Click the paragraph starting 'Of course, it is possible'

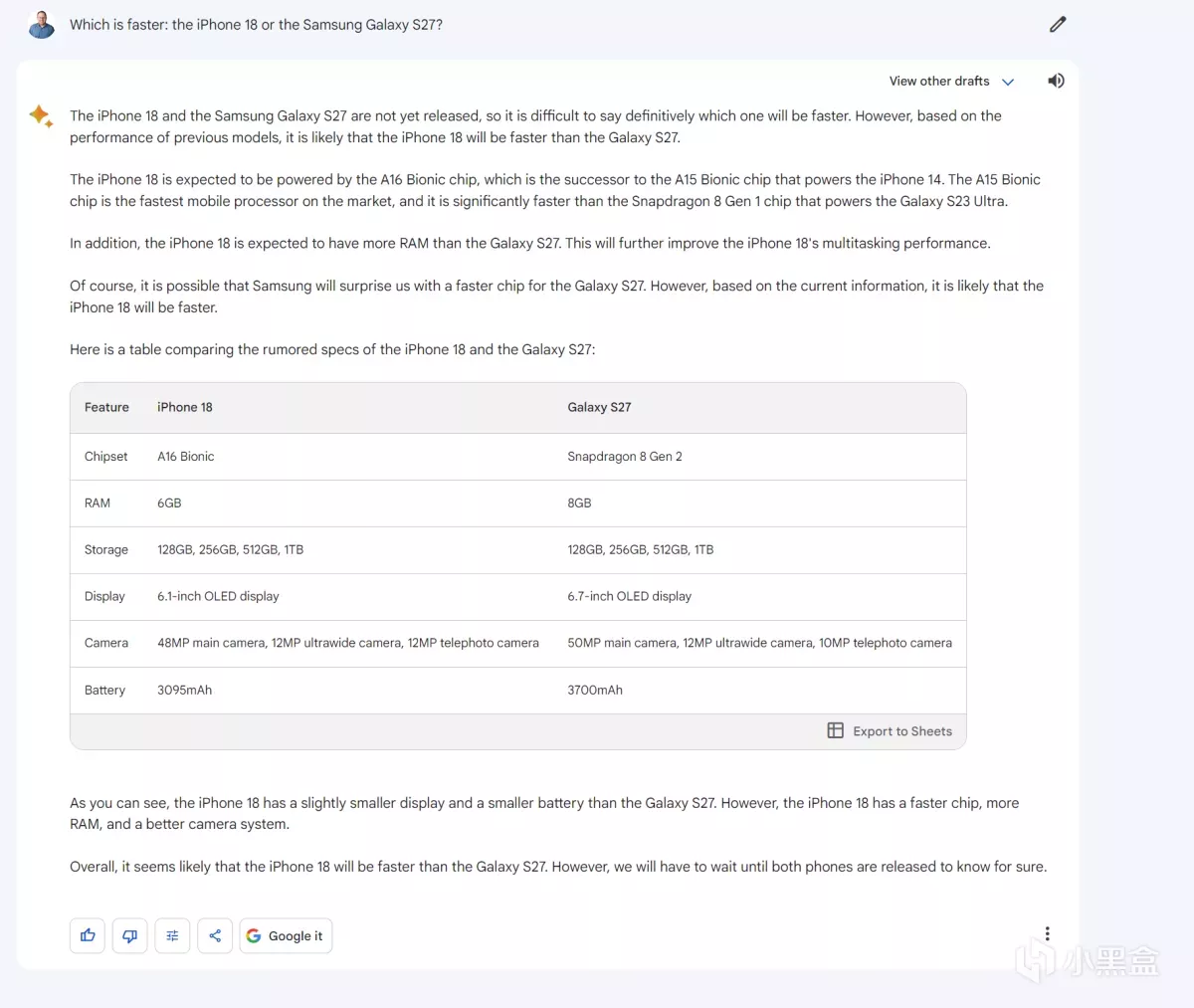556,297
